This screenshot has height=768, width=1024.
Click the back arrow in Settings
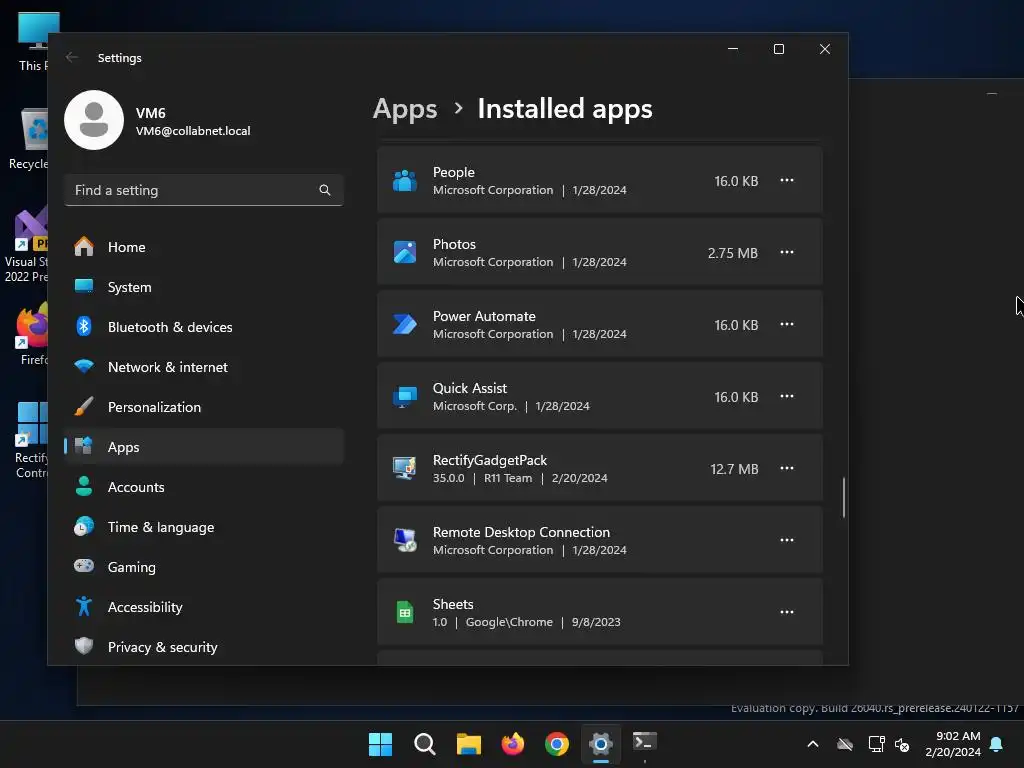click(x=72, y=57)
